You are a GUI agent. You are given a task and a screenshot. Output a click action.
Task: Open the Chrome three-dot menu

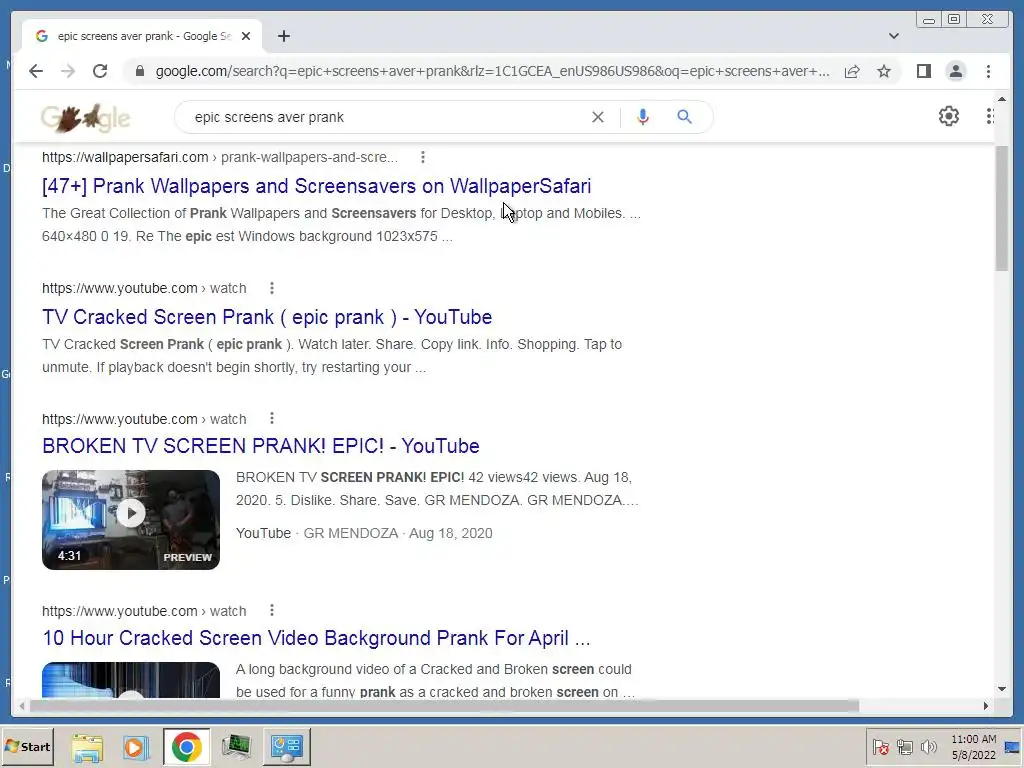tap(988, 71)
